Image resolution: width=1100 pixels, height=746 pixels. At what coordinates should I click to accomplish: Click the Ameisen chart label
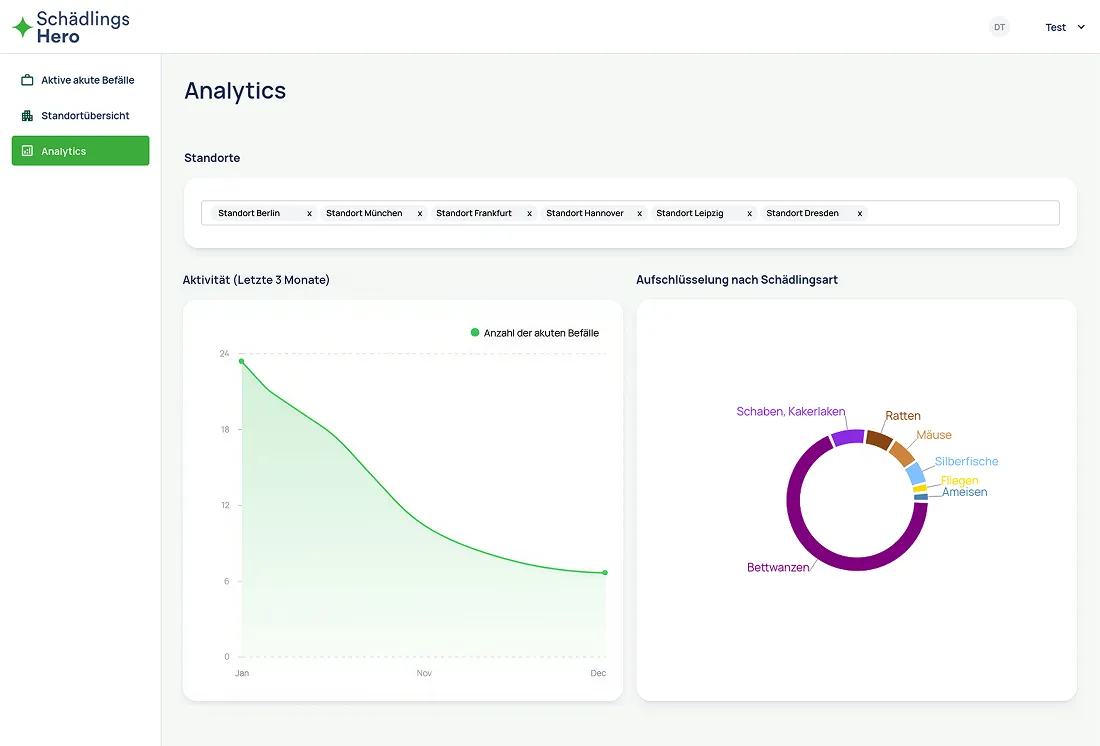(965, 492)
